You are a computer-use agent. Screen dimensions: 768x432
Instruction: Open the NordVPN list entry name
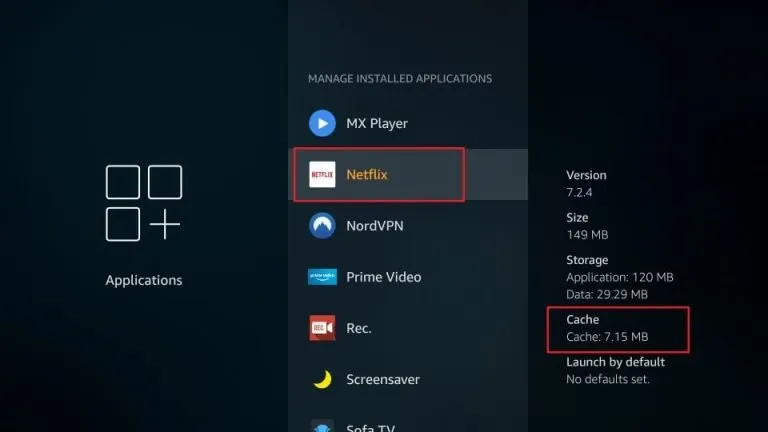(x=376, y=225)
